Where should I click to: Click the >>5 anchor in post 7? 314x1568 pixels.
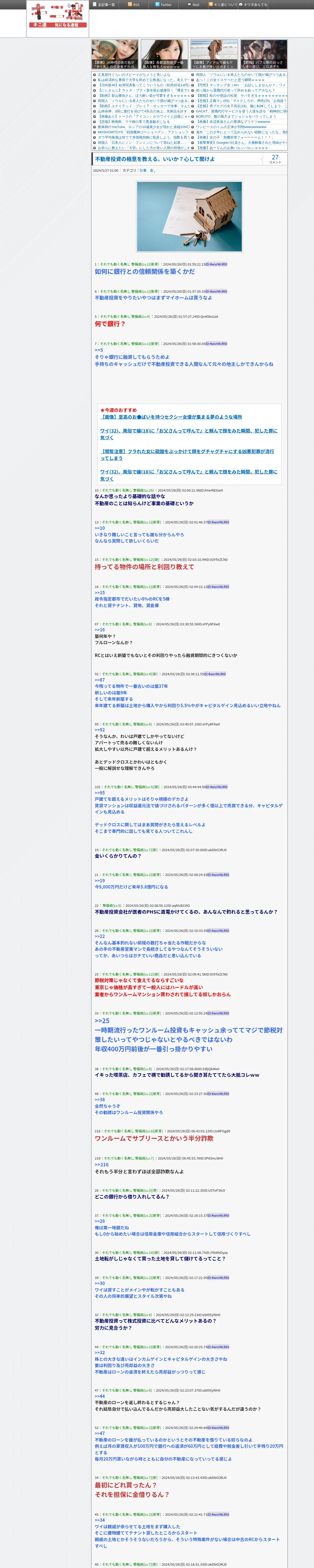99,350
